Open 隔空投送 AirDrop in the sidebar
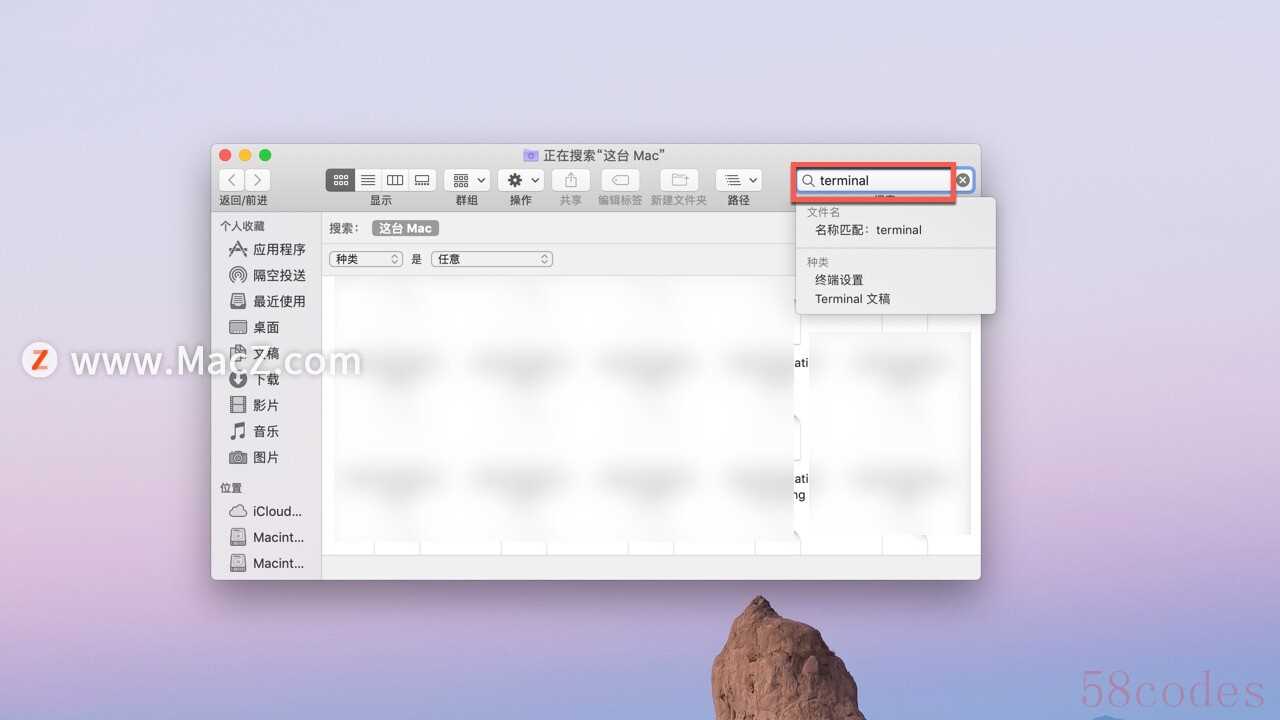The width and height of the screenshot is (1280, 720). (267, 275)
